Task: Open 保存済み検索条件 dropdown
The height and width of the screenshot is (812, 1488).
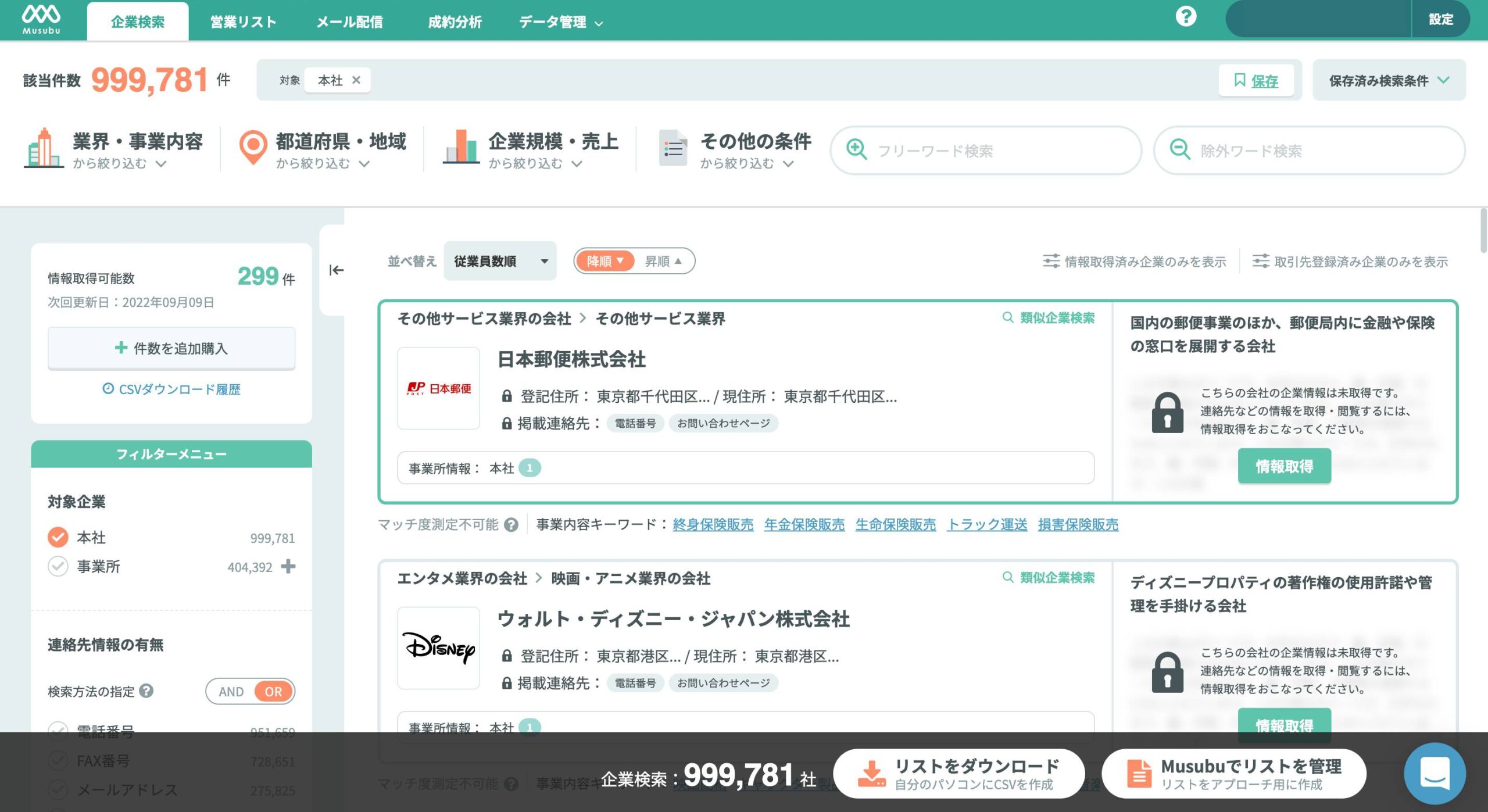Action: click(x=1389, y=80)
